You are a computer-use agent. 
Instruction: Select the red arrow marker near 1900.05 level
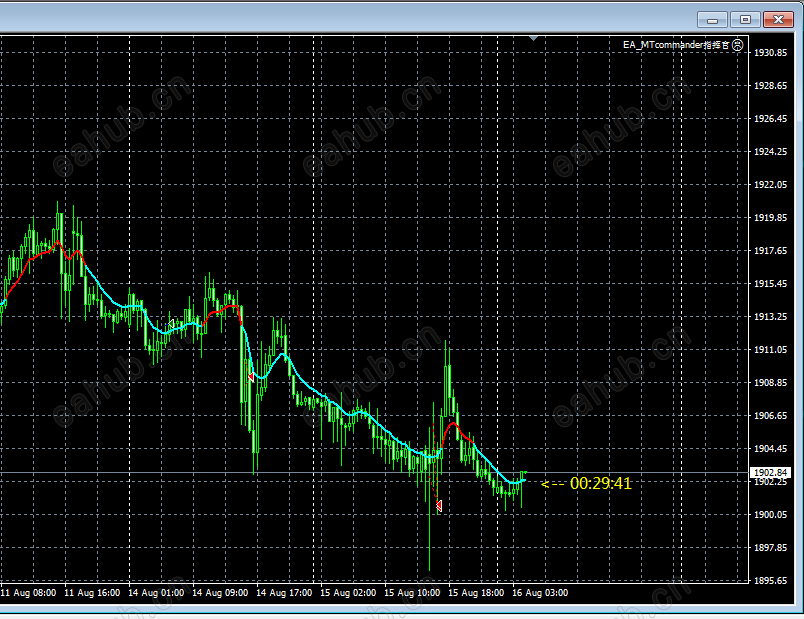[x=439, y=506]
